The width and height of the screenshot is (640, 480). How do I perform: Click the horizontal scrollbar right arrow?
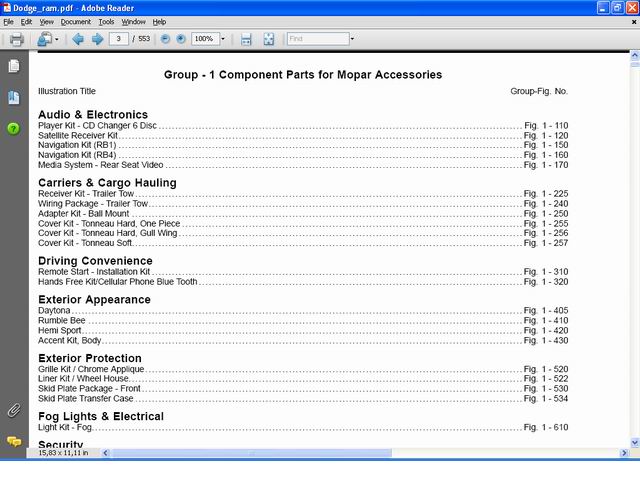[624, 453]
